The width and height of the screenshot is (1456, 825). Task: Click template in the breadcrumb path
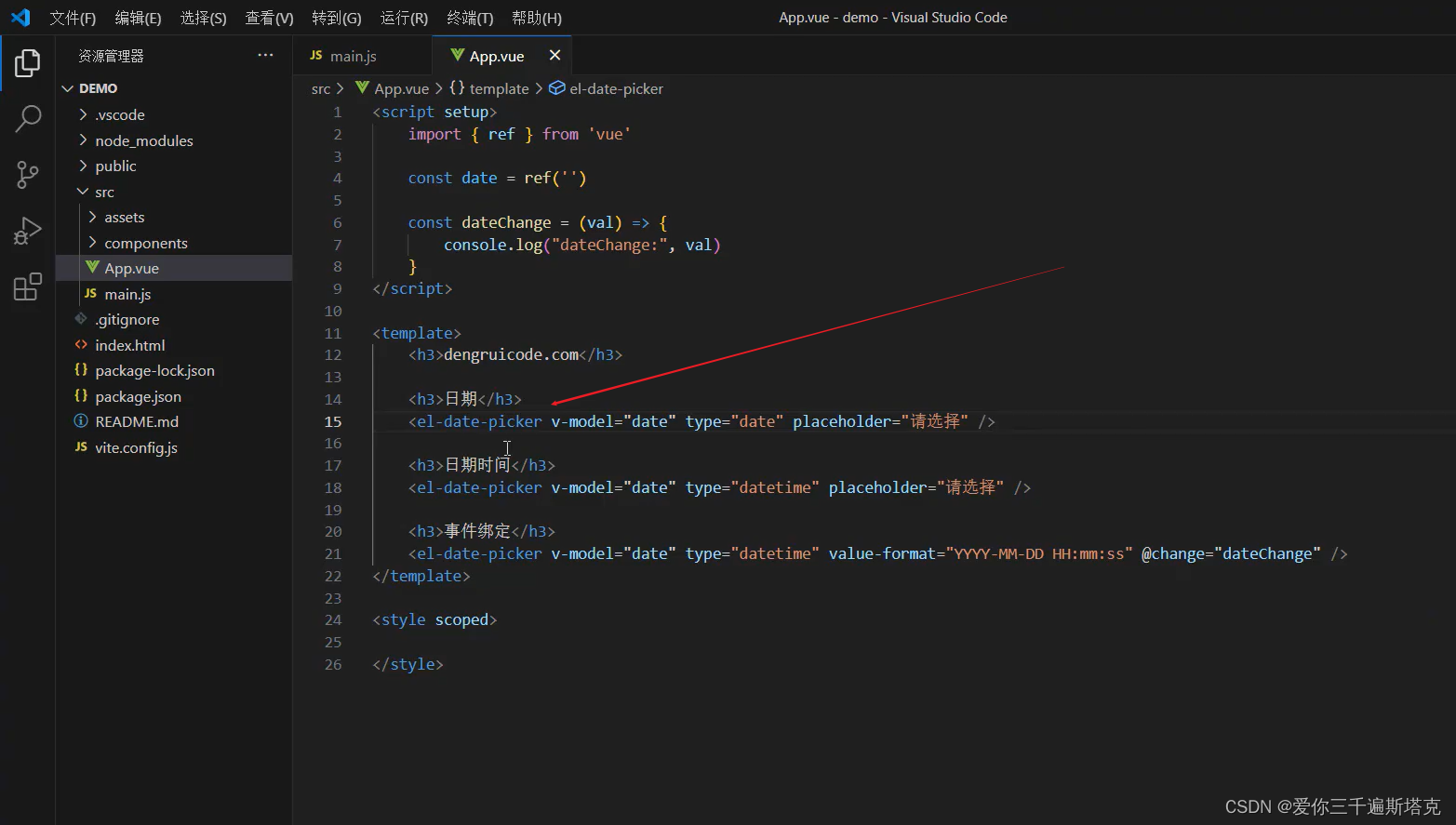(x=499, y=88)
